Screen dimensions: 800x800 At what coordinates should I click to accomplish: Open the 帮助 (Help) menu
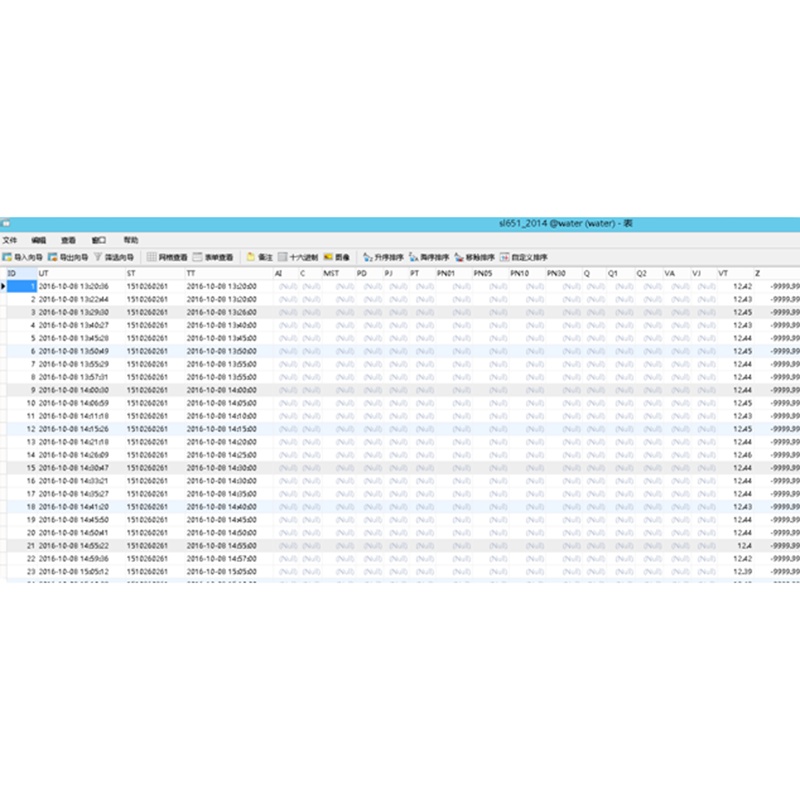point(131,240)
